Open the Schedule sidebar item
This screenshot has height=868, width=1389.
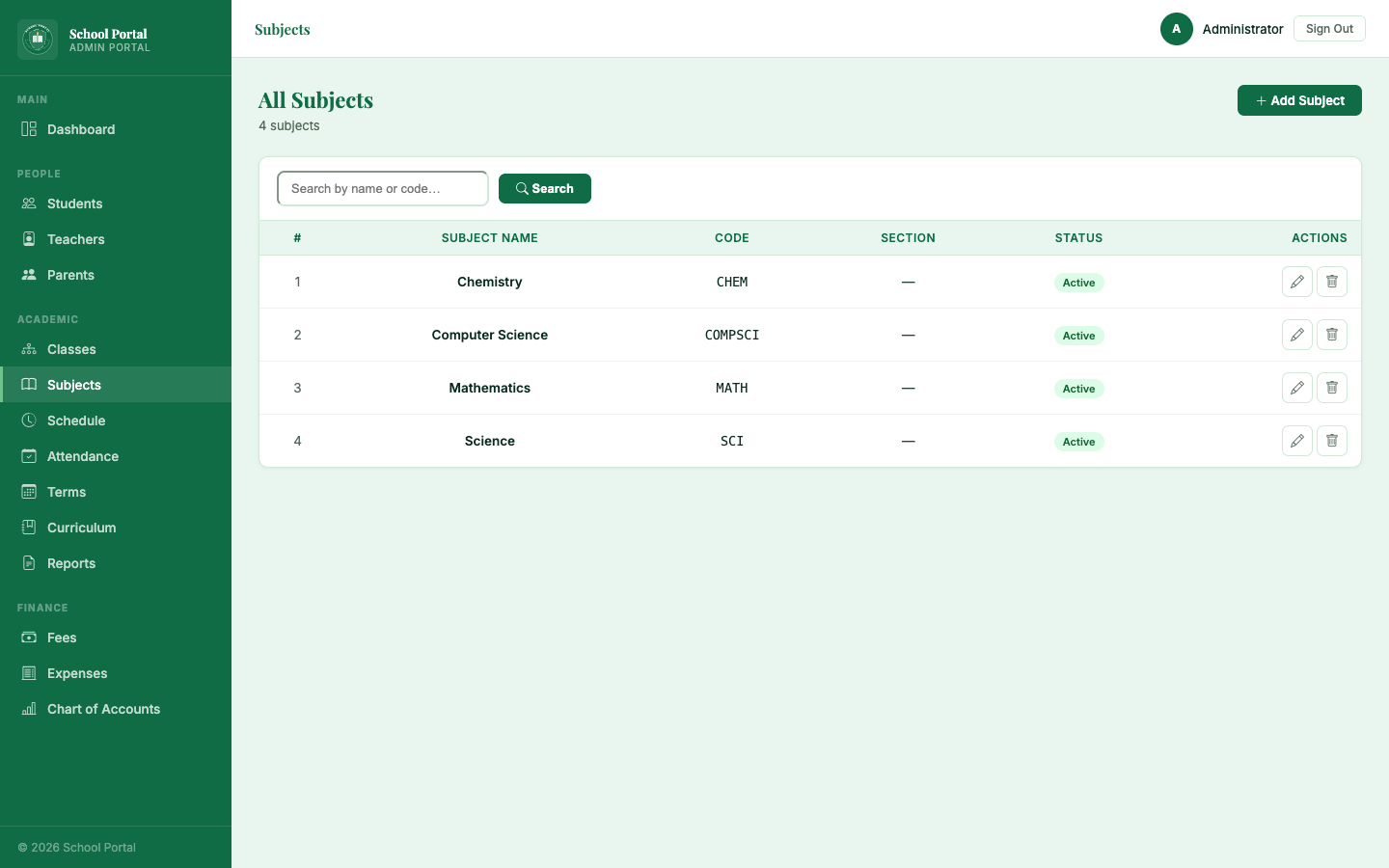point(76,420)
